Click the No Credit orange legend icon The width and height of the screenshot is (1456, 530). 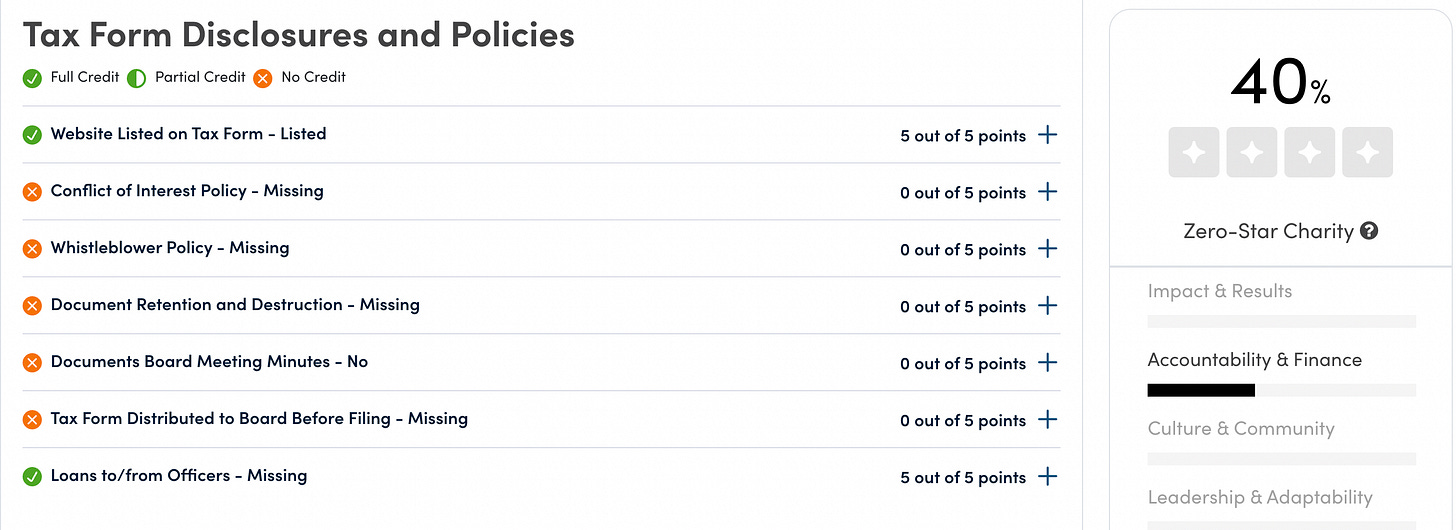(263, 78)
